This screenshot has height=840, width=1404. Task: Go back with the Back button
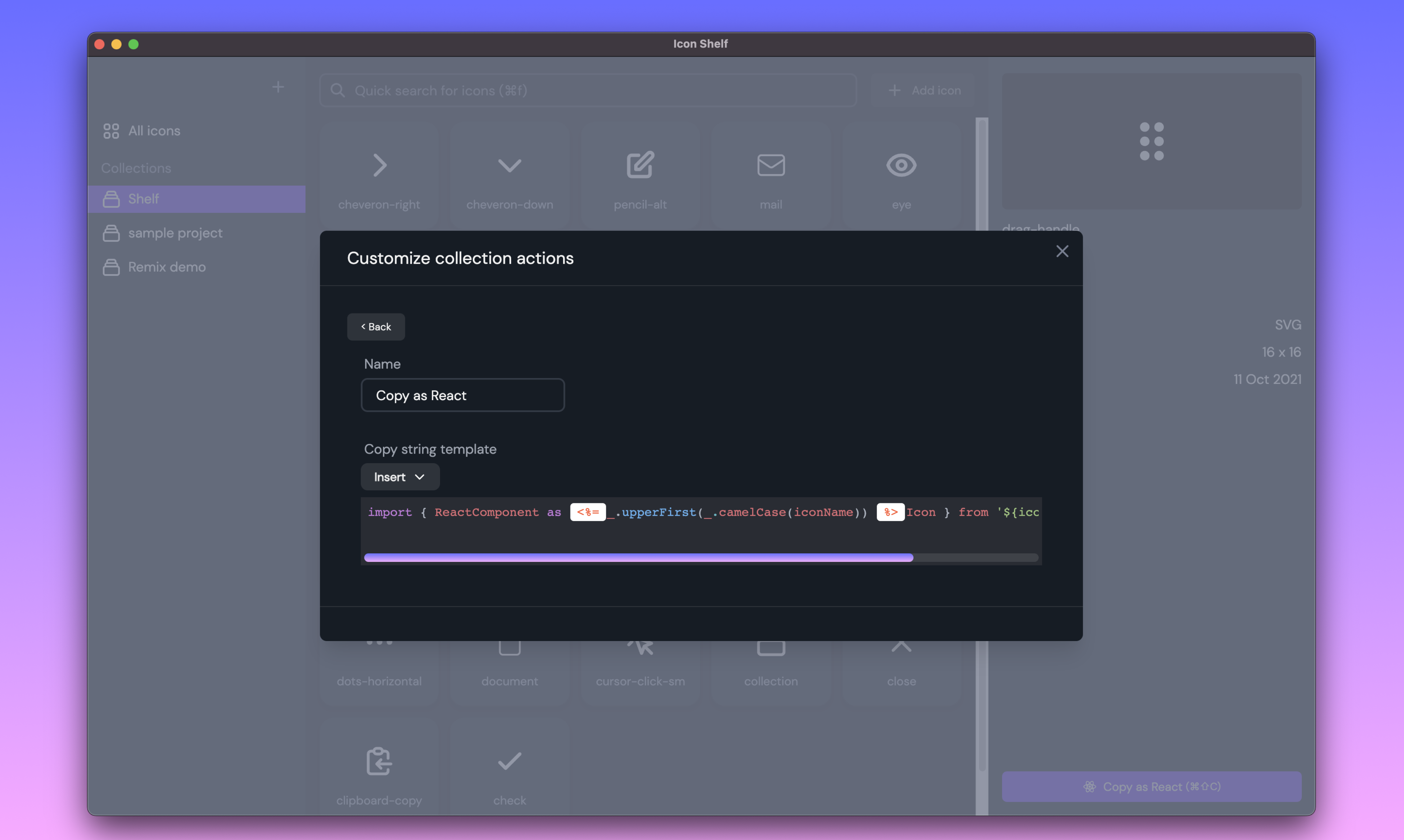[x=376, y=326]
